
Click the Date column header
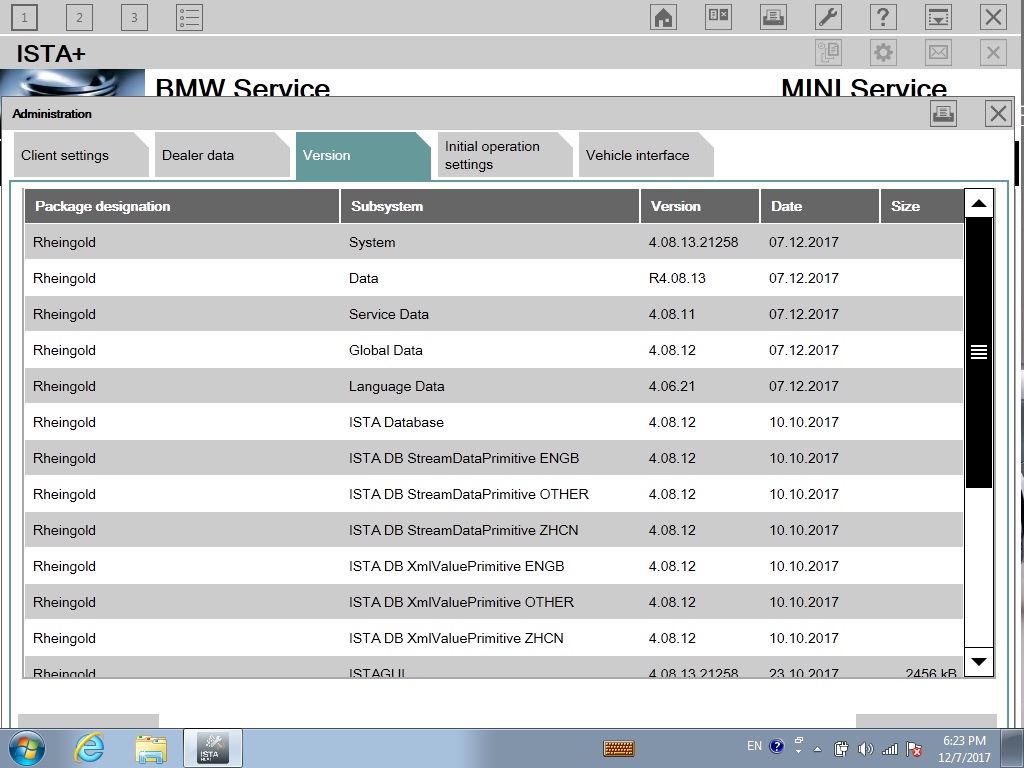pos(820,206)
